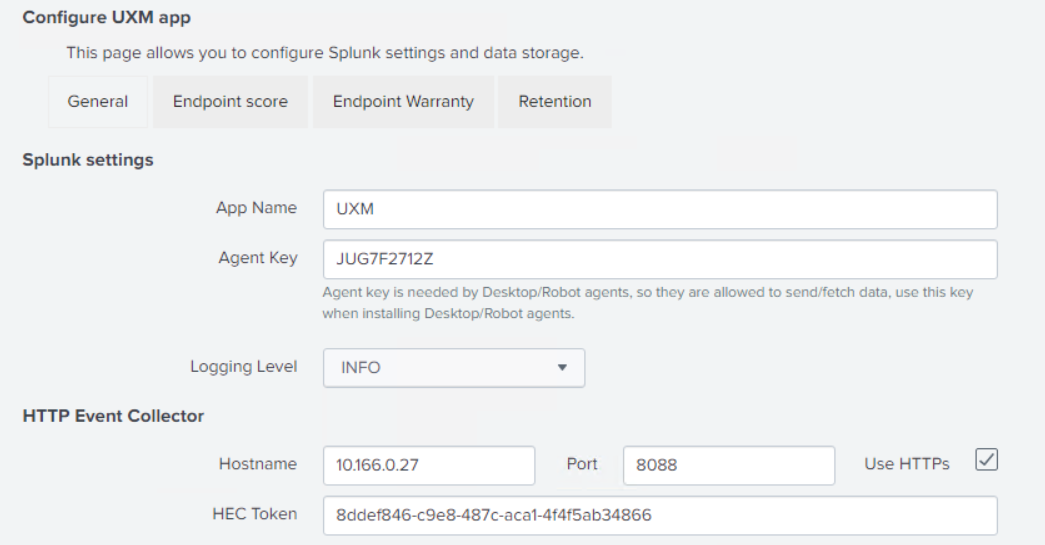Click the App Name label
This screenshot has height=545, width=1045.
pyautogui.click(x=256, y=208)
